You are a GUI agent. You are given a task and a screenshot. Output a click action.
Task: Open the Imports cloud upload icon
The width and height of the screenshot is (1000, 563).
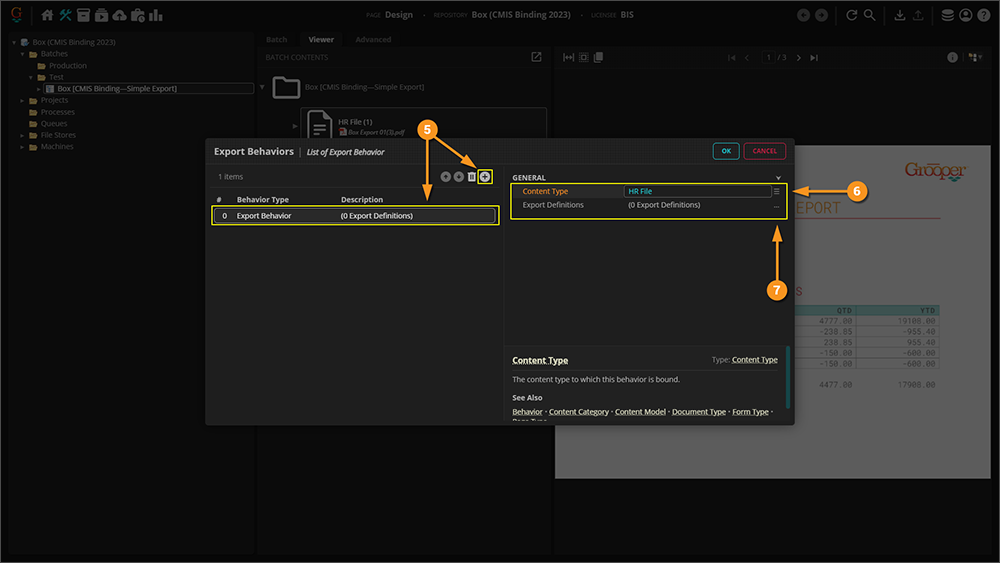[119, 15]
